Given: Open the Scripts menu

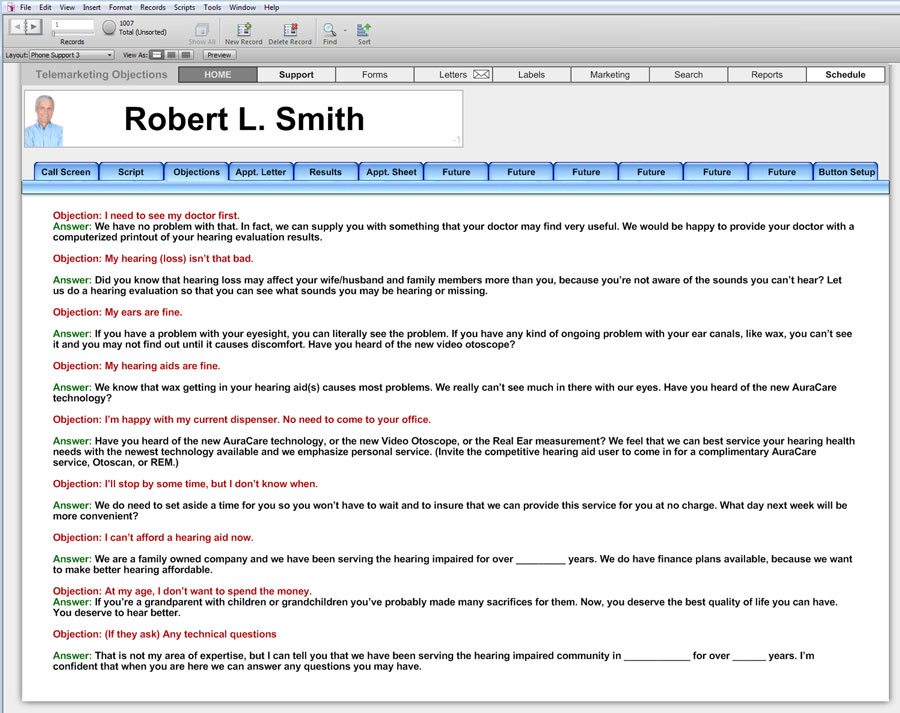Looking at the screenshot, I should click(x=184, y=7).
